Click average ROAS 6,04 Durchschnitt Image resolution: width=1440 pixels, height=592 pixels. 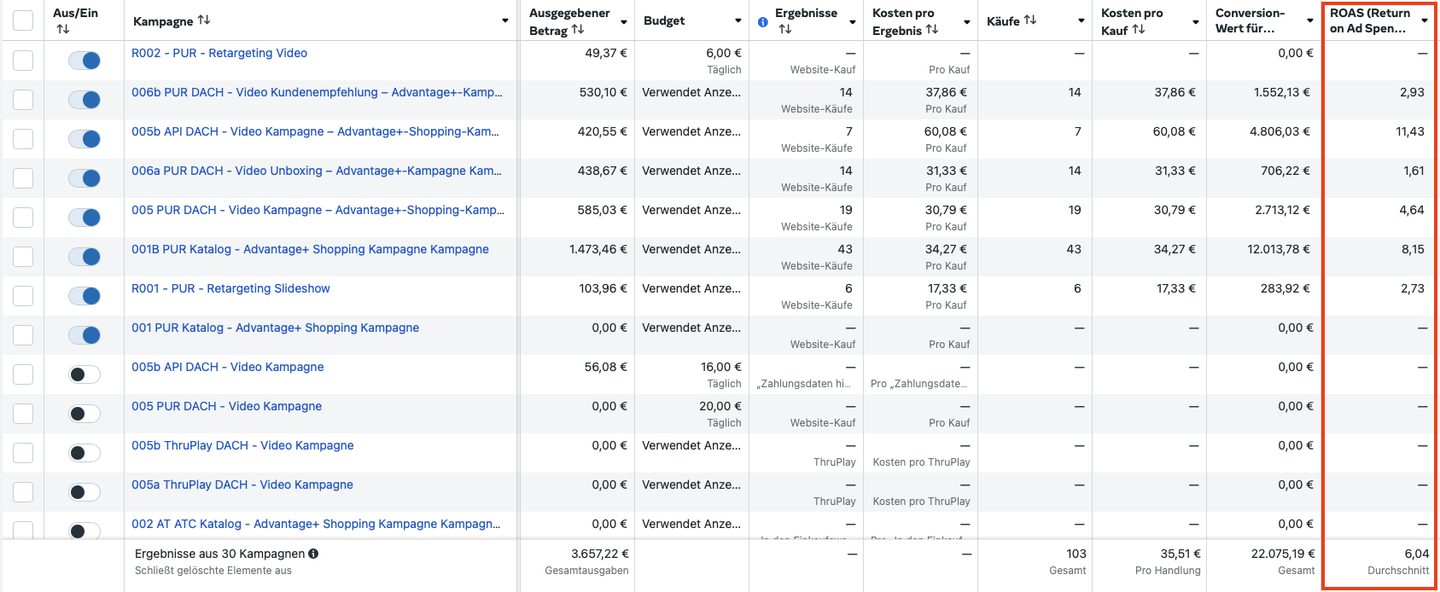(1398, 561)
